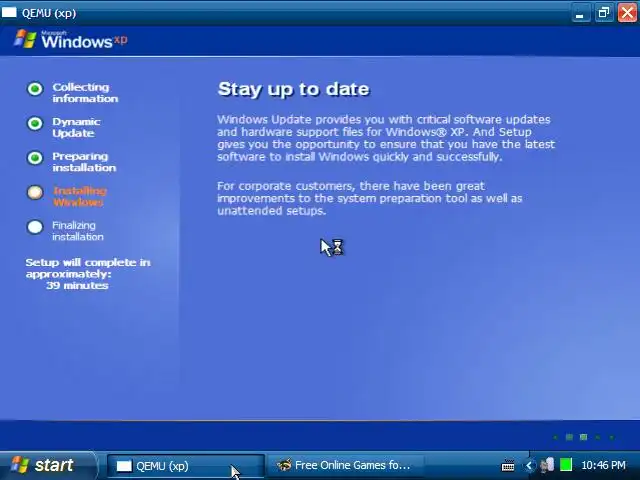Click the Installing Windows step indicator
The width and height of the screenshot is (640, 480).
[35, 192]
